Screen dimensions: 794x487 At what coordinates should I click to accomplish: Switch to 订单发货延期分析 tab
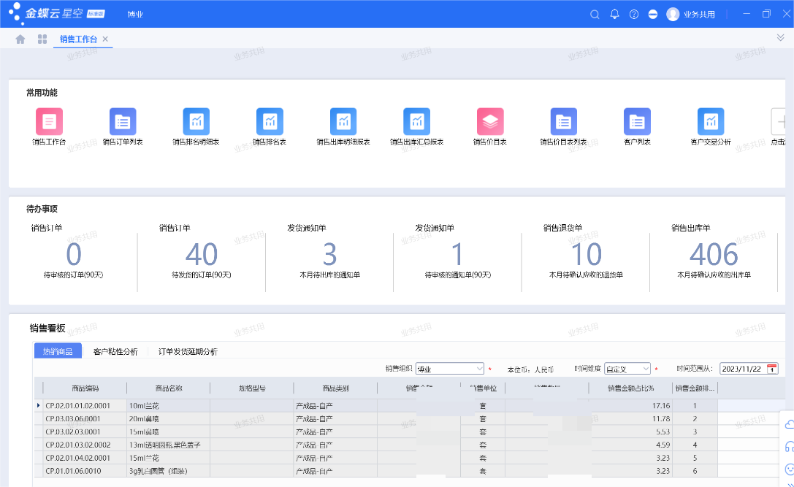point(188,352)
